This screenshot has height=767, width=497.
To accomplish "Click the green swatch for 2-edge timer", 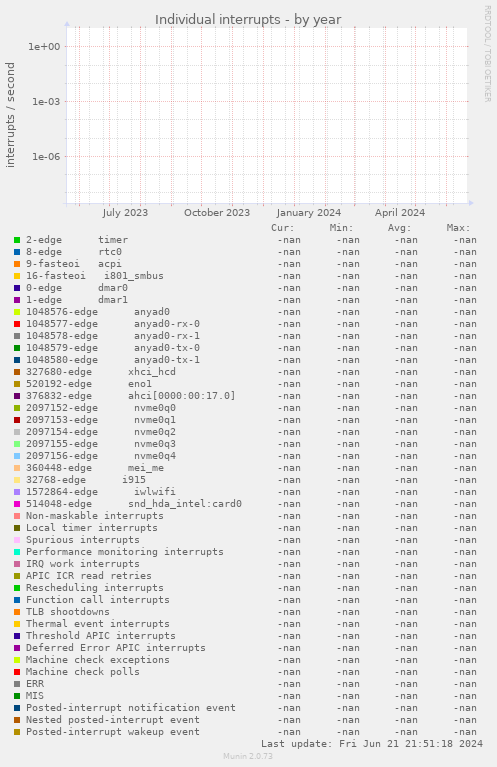I will point(17,240).
